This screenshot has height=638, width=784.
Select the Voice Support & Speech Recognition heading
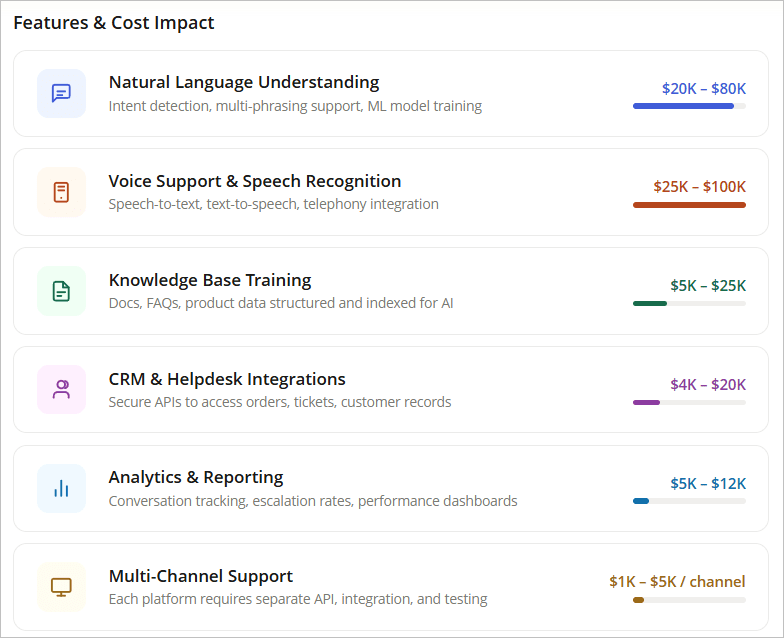tap(255, 181)
